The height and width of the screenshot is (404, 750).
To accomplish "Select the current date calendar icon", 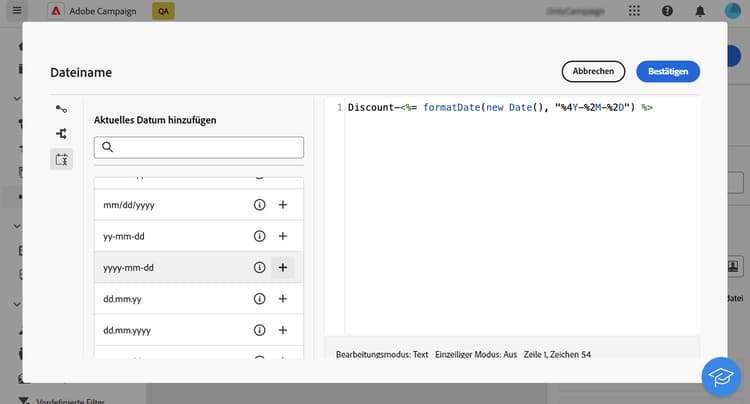I will pos(61,159).
